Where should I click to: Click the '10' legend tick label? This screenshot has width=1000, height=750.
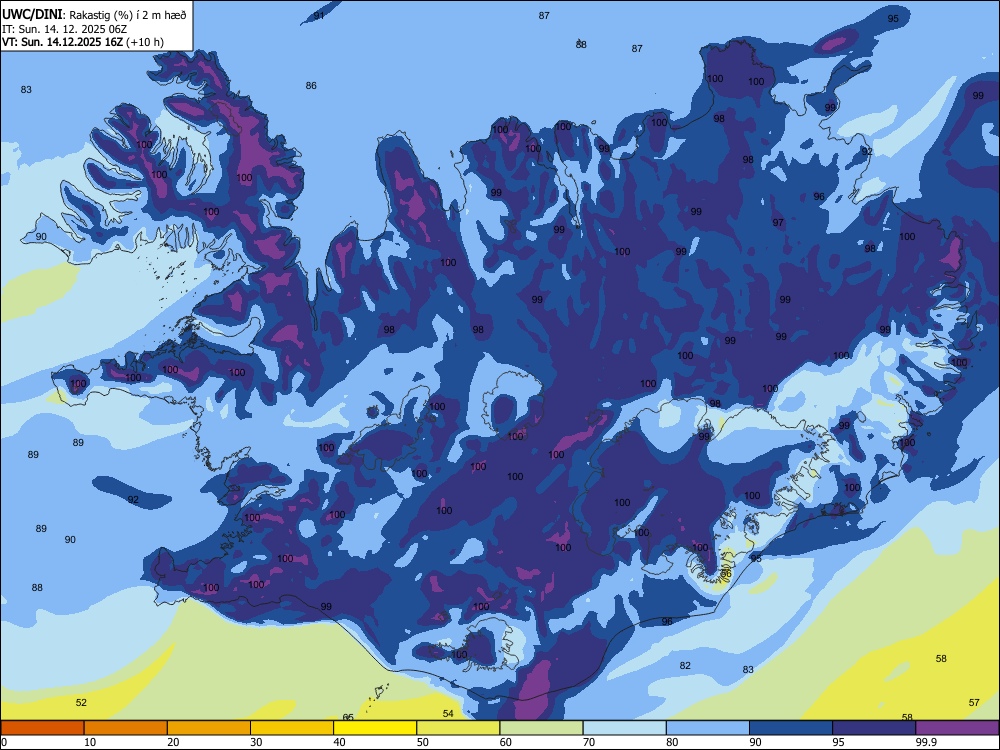[x=91, y=742]
